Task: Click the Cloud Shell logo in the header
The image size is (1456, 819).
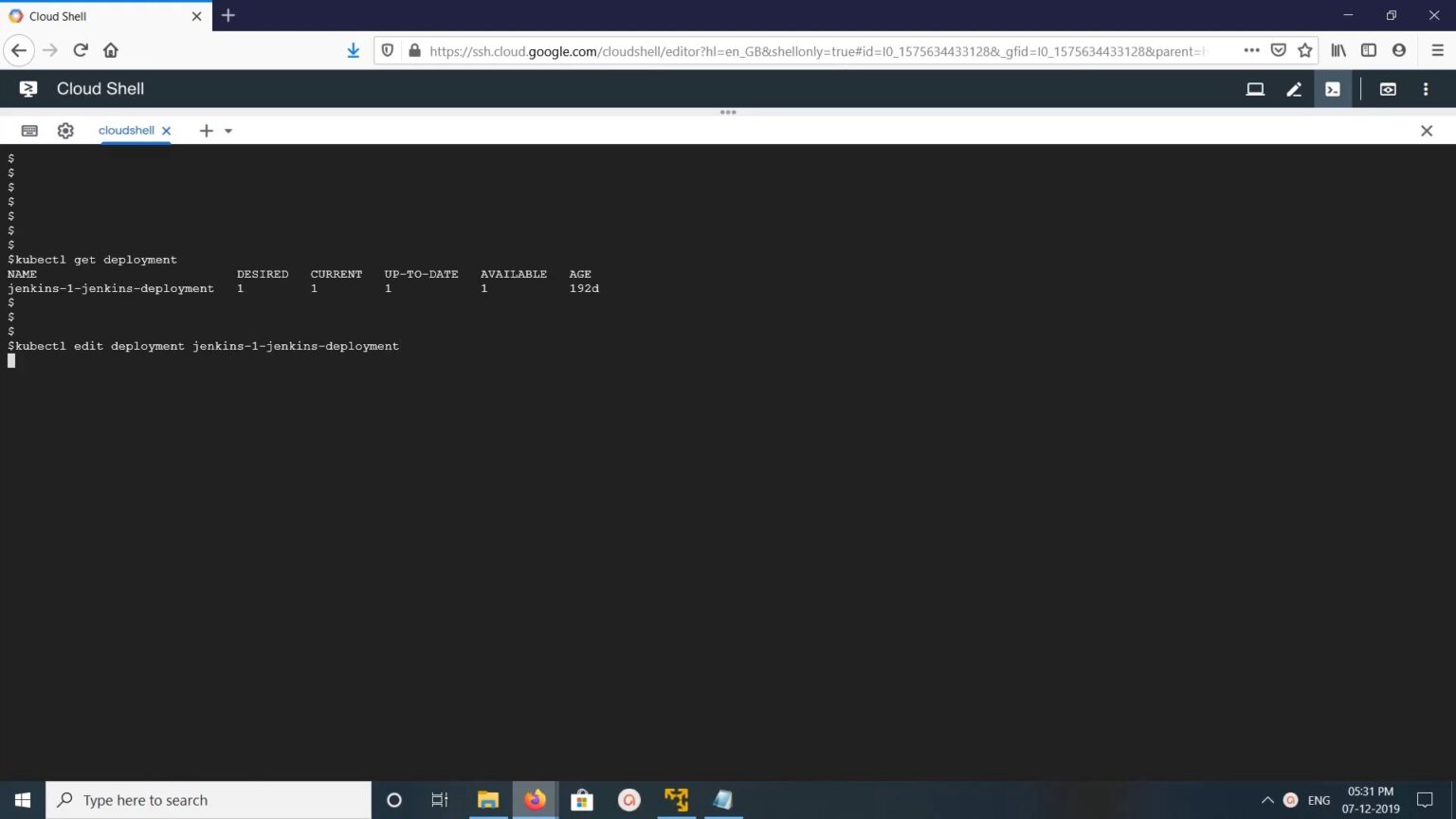Action: pyautogui.click(x=27, y=88)
